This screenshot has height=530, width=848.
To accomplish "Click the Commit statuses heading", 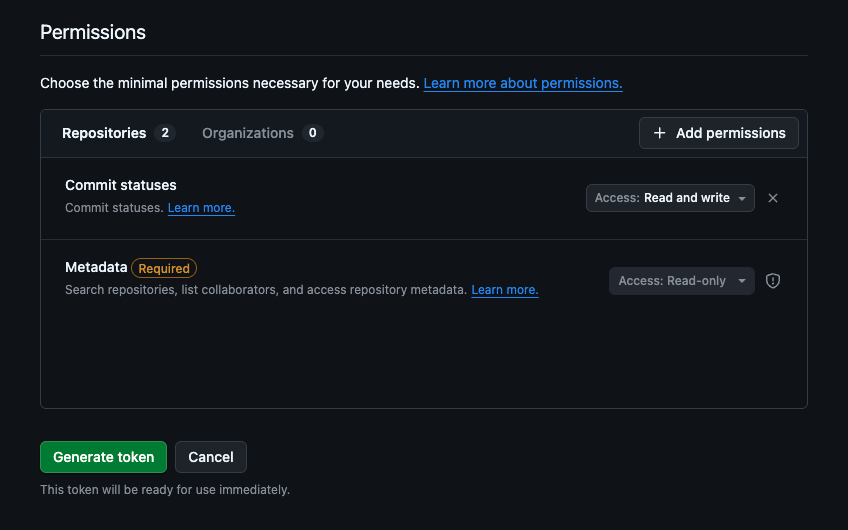I will coord(121,185).
